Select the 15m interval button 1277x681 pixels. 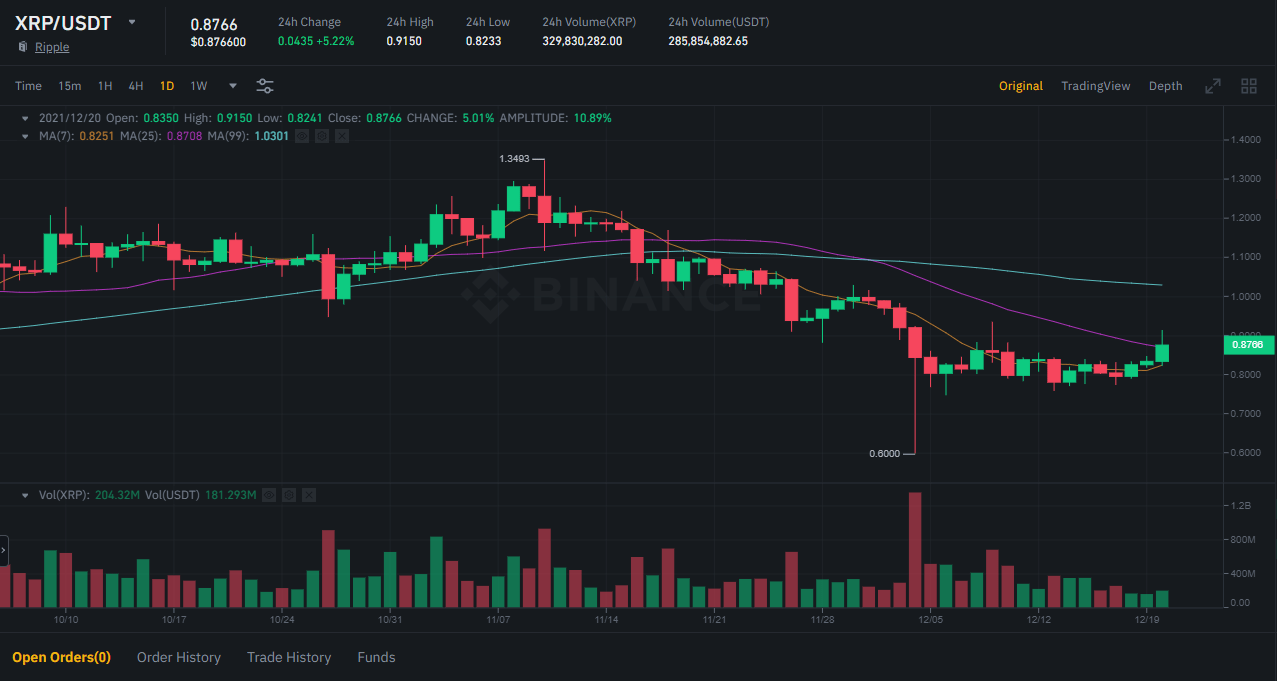tap(69, 86)
